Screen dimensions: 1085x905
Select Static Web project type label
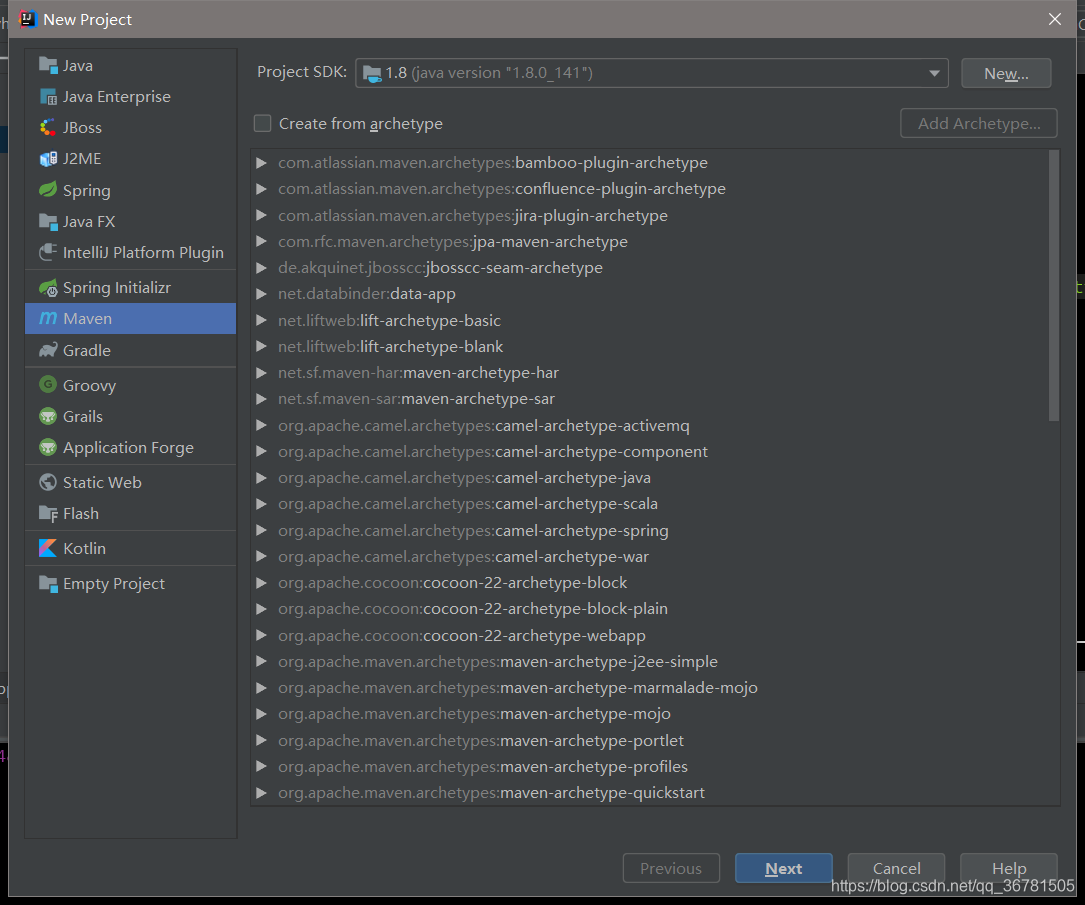[x=102, y=482]
